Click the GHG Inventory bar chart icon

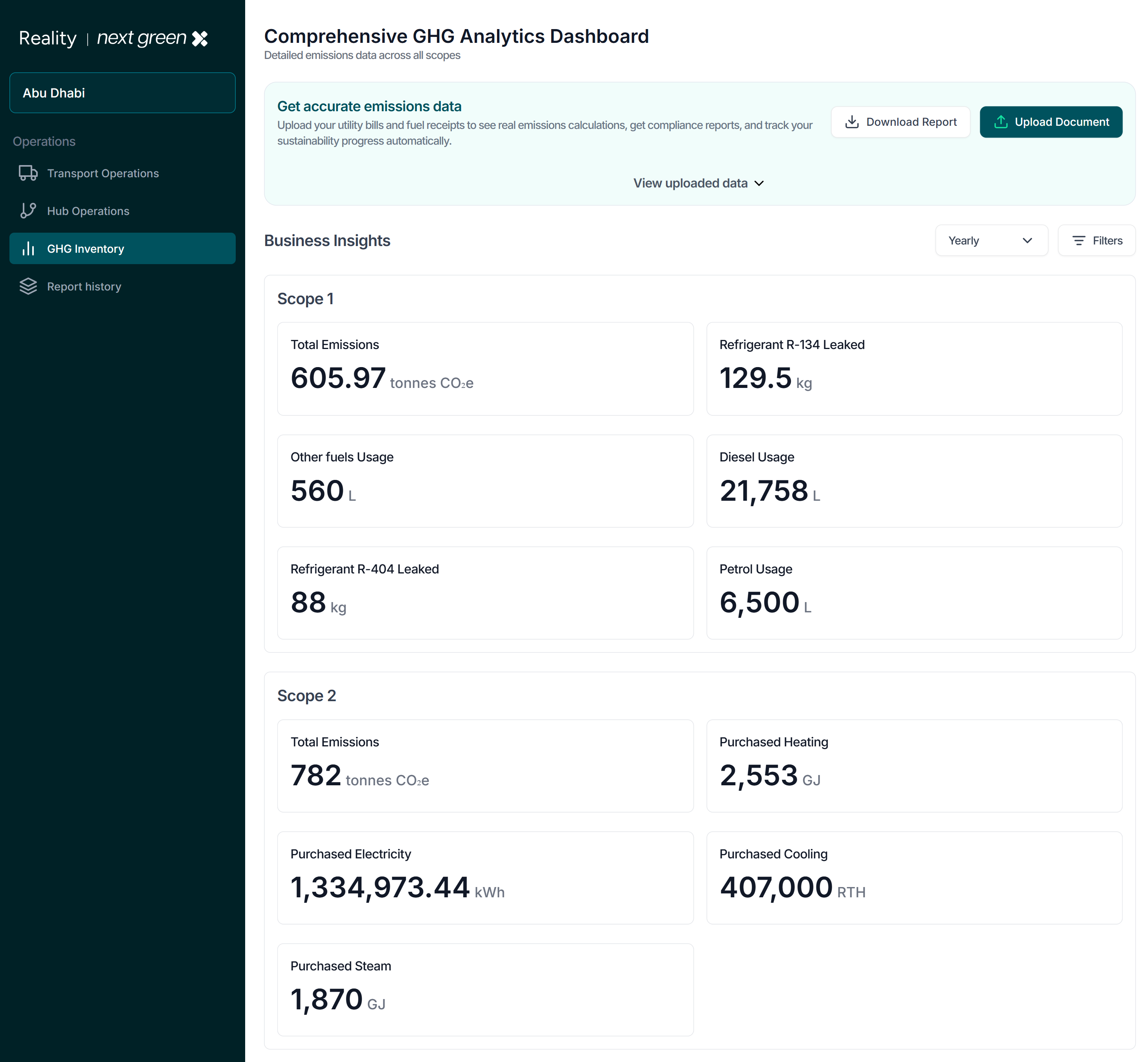click(28, 248)
